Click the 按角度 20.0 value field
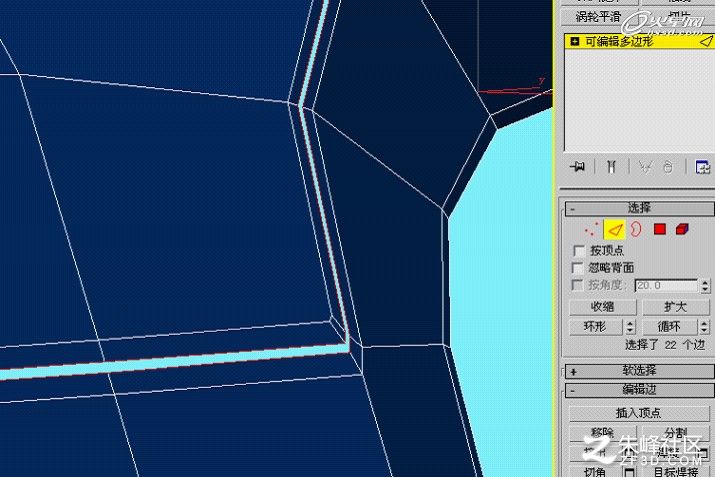Screen dimensions: 715x477 (x=666, y=285)
